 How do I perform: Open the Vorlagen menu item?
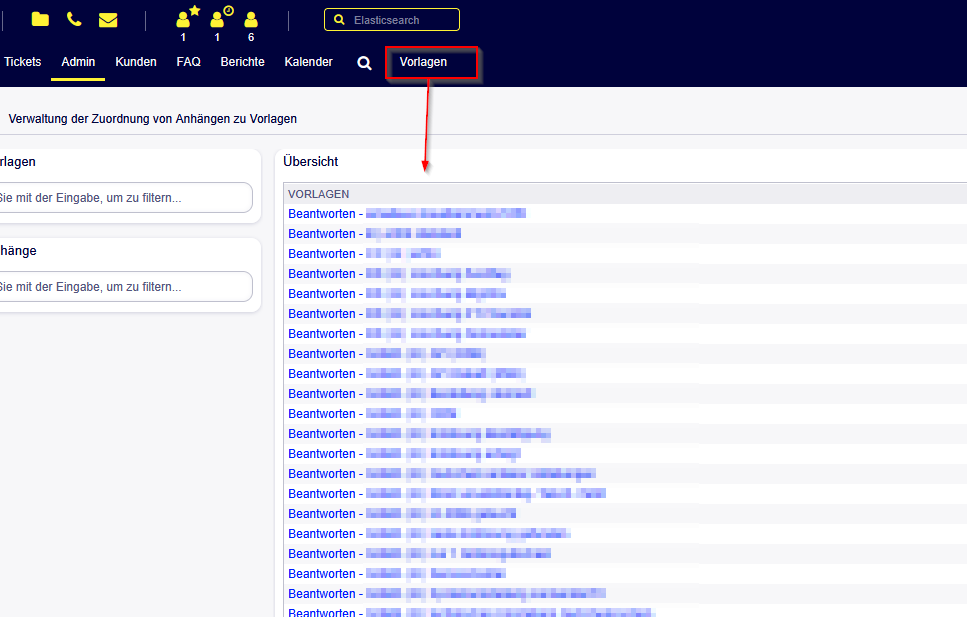[x=423, y=62]
